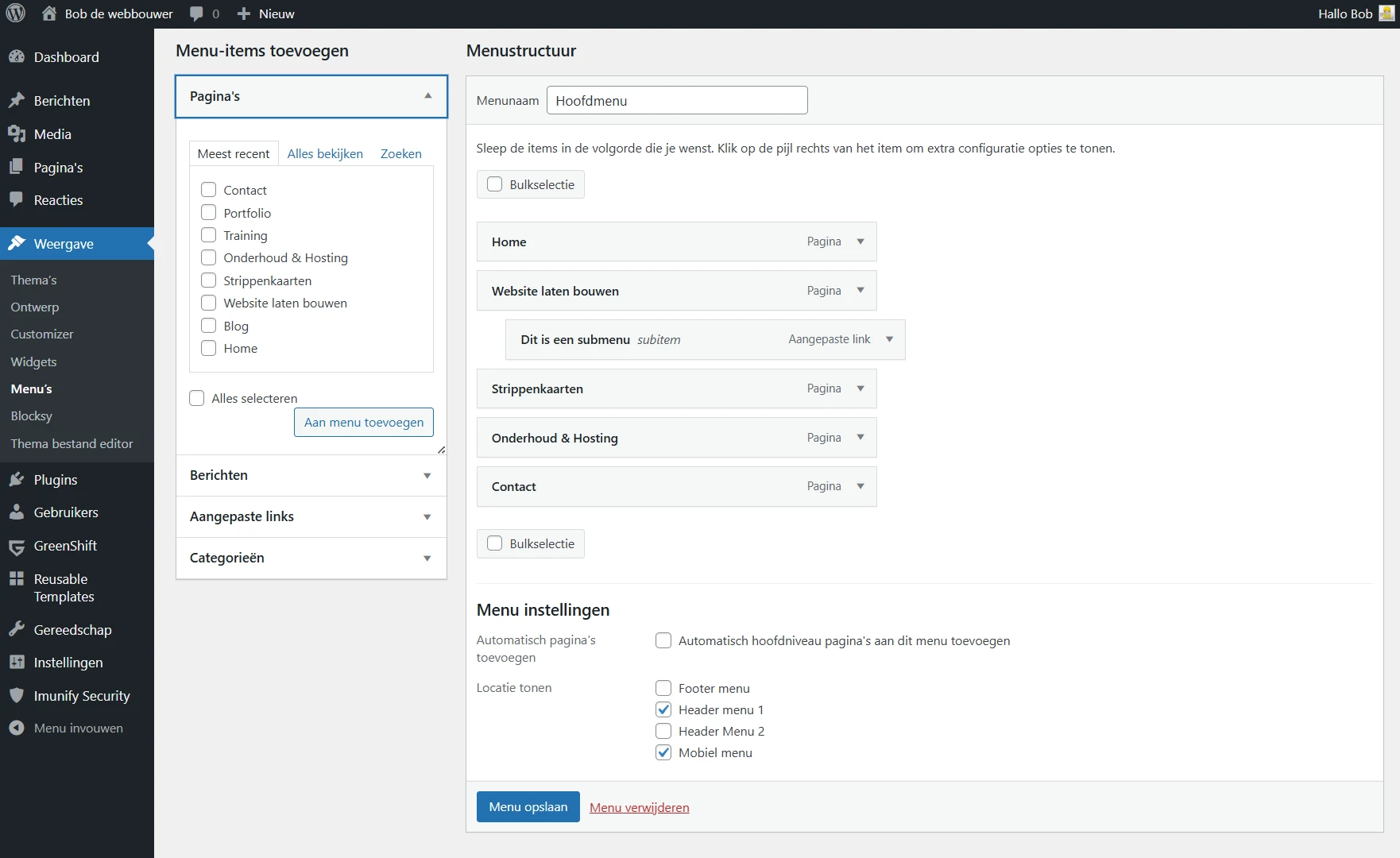The image size is (1400, 858).
Task: Click the Menu opslaan button
Action: click(528, 806)
